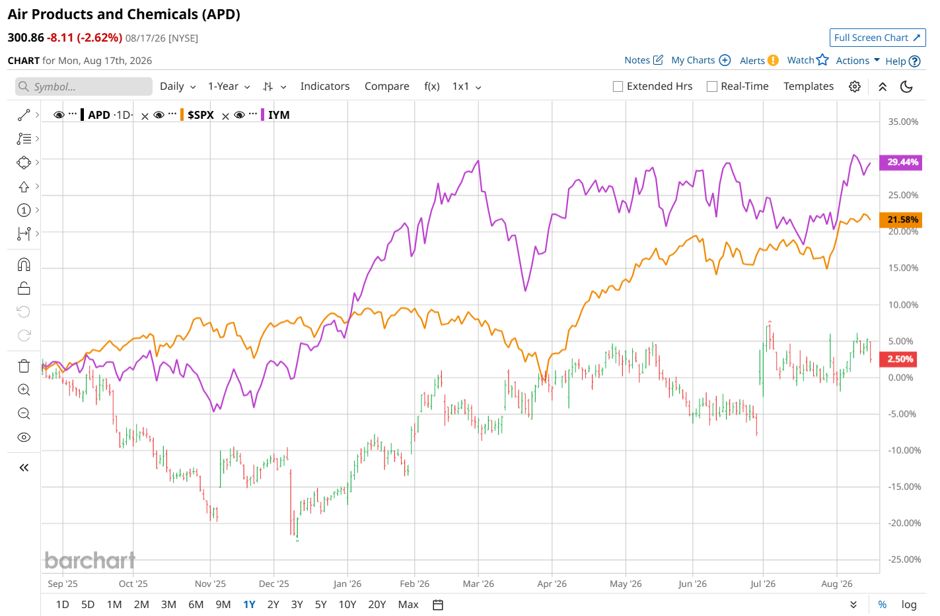Toggle drawings visibility eye in left toolbar
This screenshot has height=616, width=940.
coord(23,437)
